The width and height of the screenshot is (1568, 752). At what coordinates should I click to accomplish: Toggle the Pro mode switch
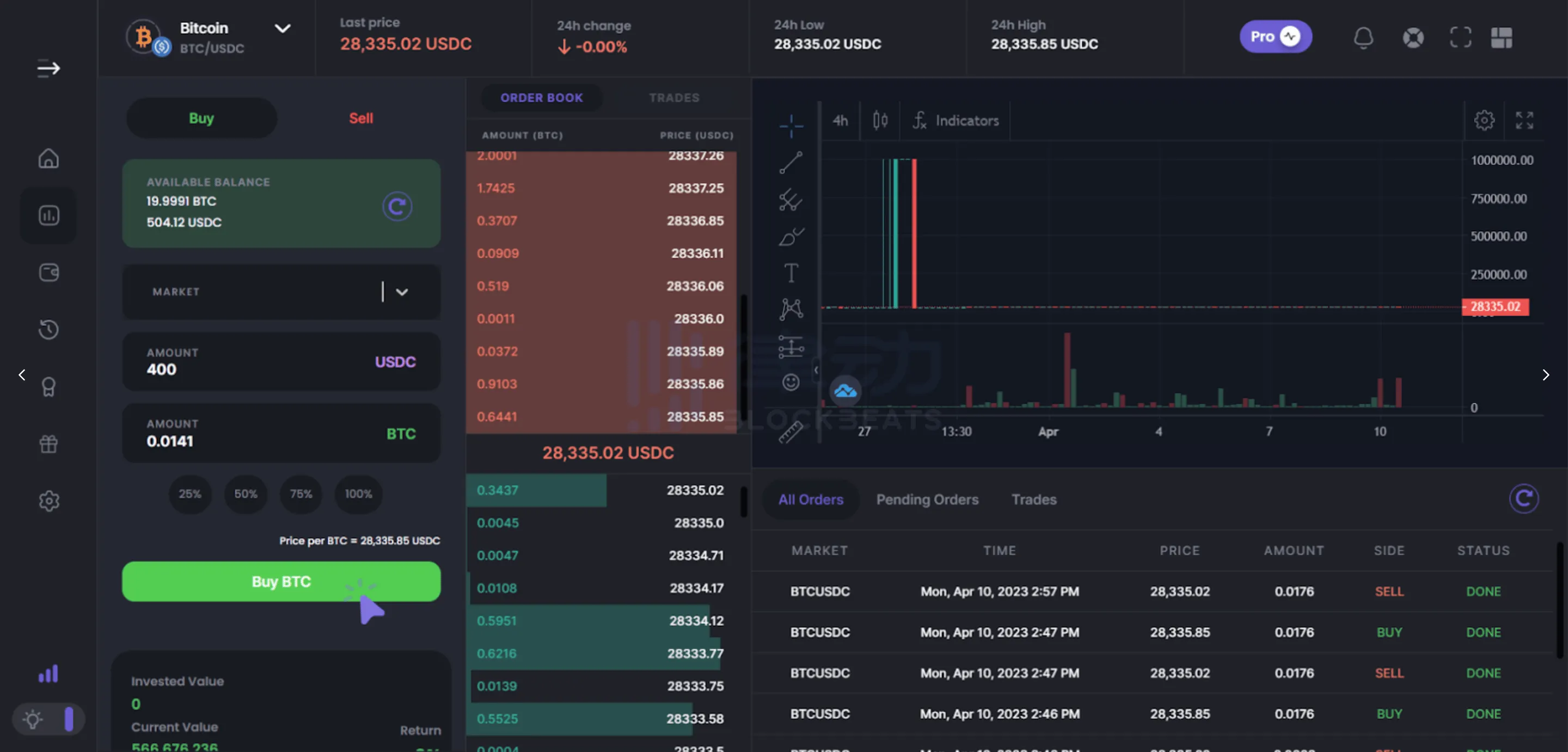pyautogui.click(x=1276, y=36)
